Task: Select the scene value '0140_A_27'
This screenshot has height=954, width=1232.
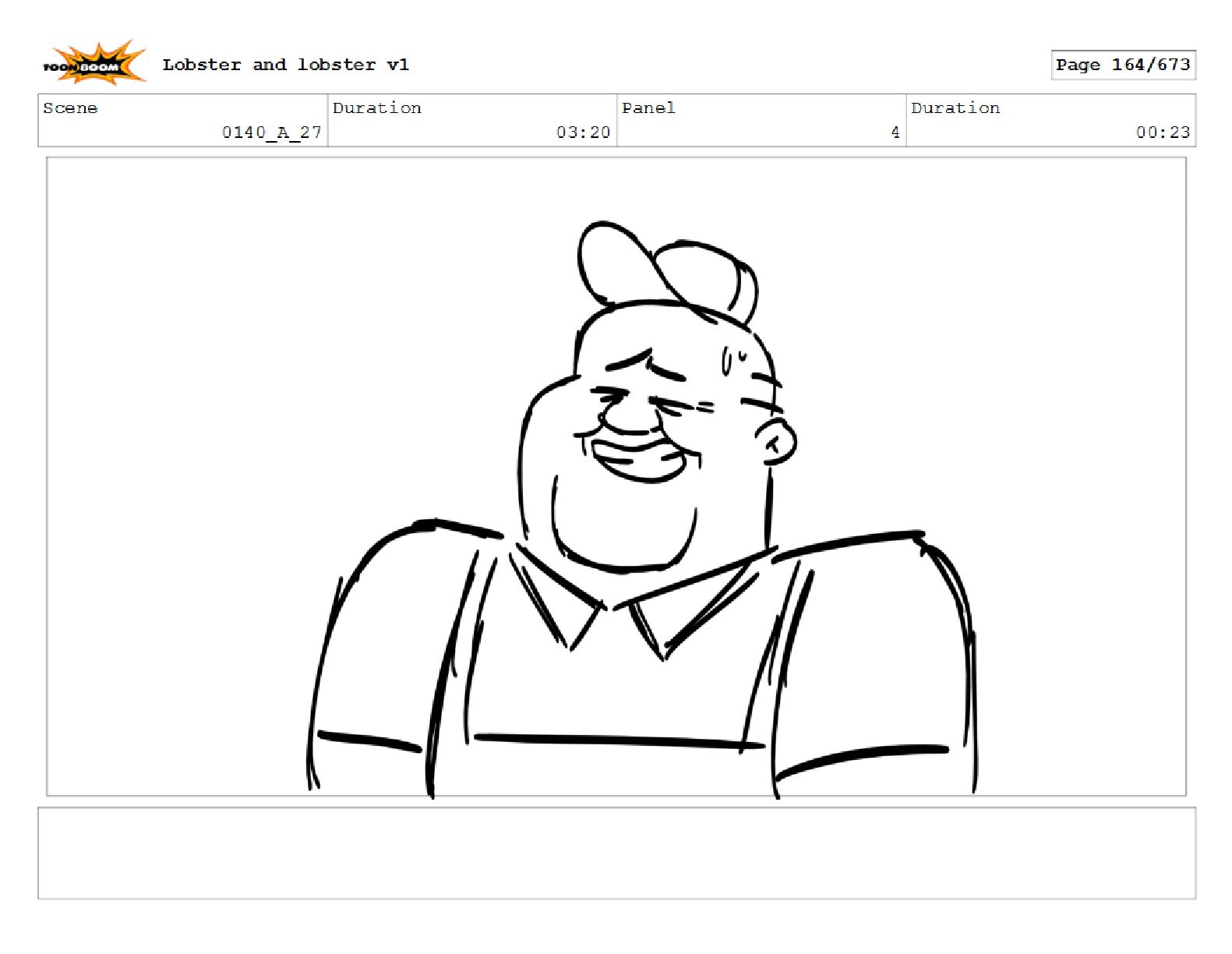Action: [x=272, y=132]
